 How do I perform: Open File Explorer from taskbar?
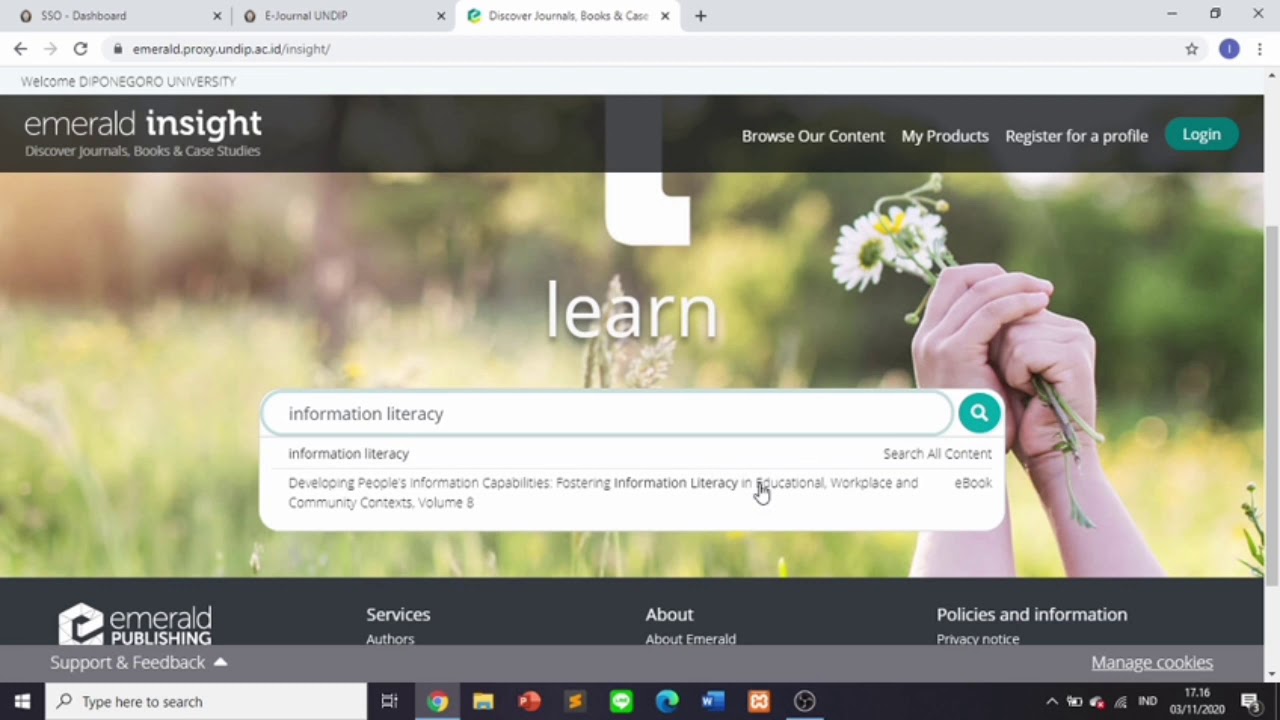coord(483,701)
